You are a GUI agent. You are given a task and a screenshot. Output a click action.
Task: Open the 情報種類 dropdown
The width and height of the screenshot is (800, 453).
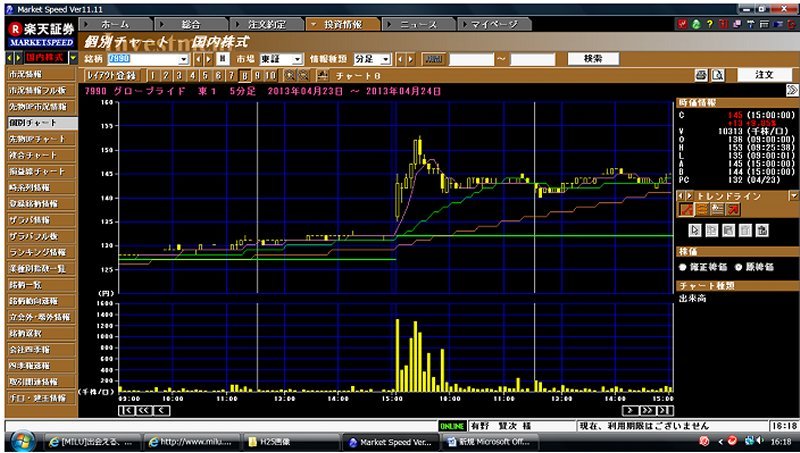(x=386, y=59)
